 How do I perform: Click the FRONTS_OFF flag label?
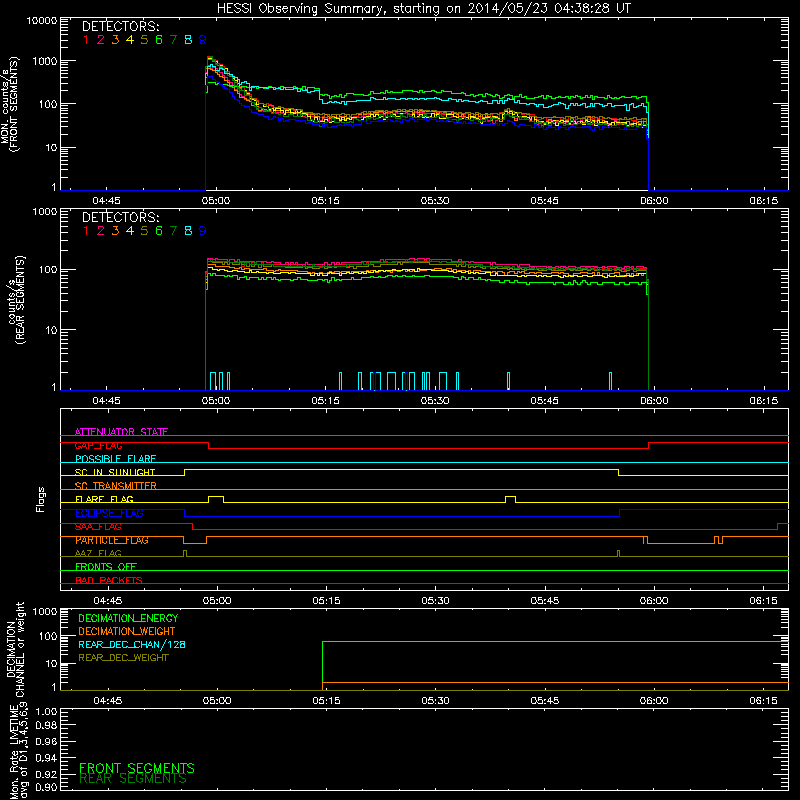tap(106, 566)
